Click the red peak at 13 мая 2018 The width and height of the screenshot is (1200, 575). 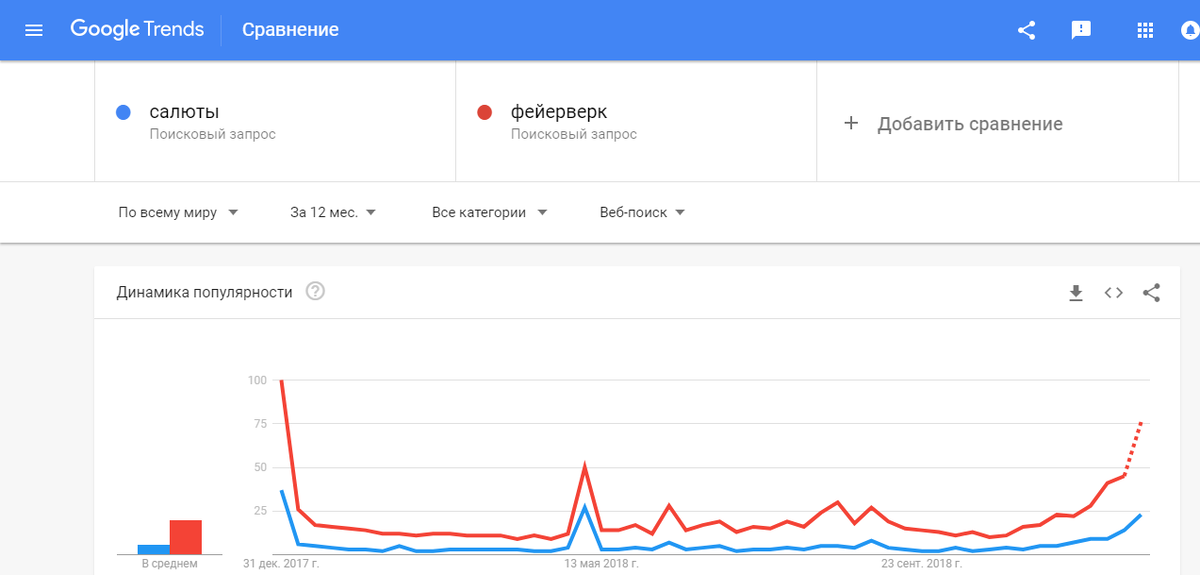584,466
